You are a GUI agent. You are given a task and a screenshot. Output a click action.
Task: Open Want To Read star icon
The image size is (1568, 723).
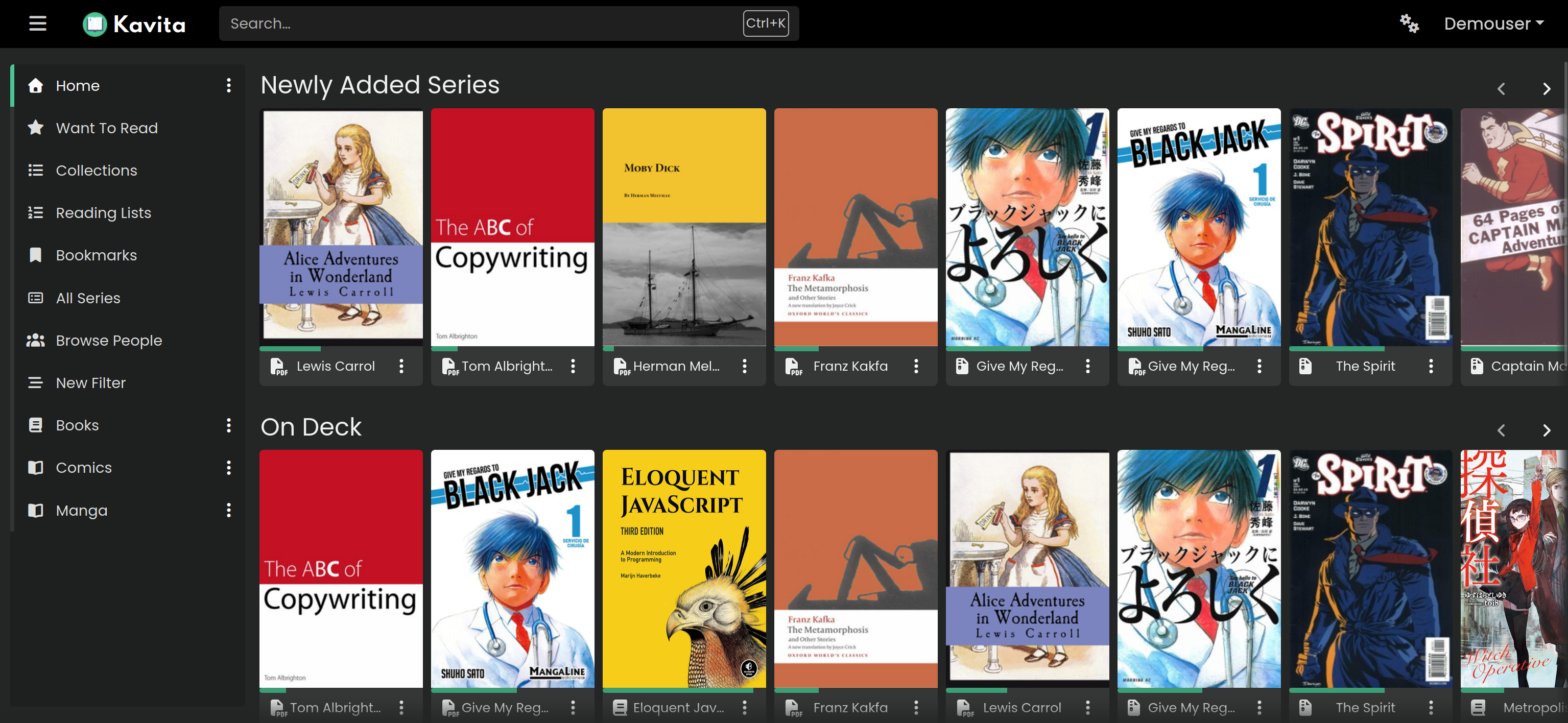pyautogui.click(x=36, y=128)
